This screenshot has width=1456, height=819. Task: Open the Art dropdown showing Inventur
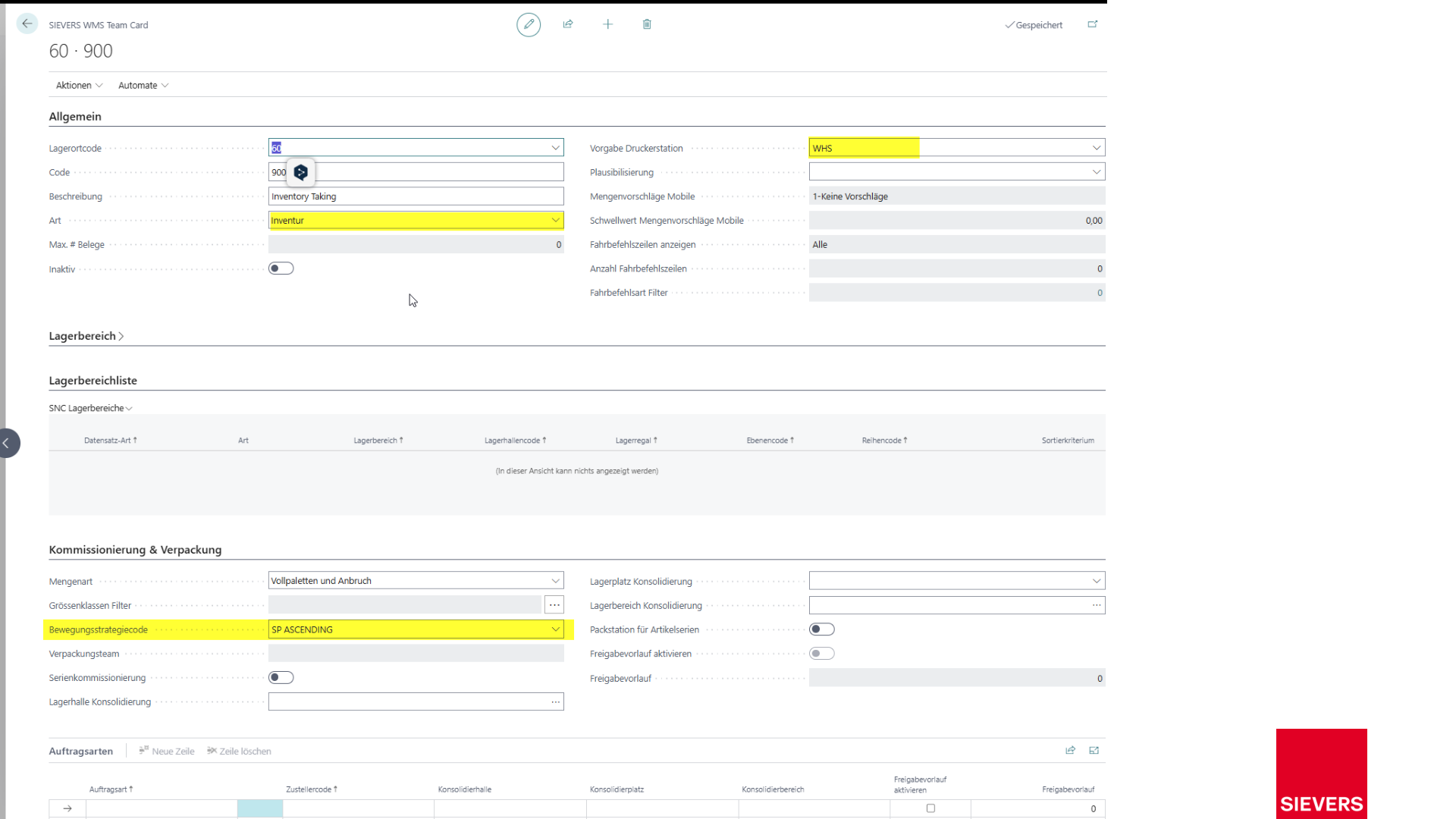[x=556, y=221]
